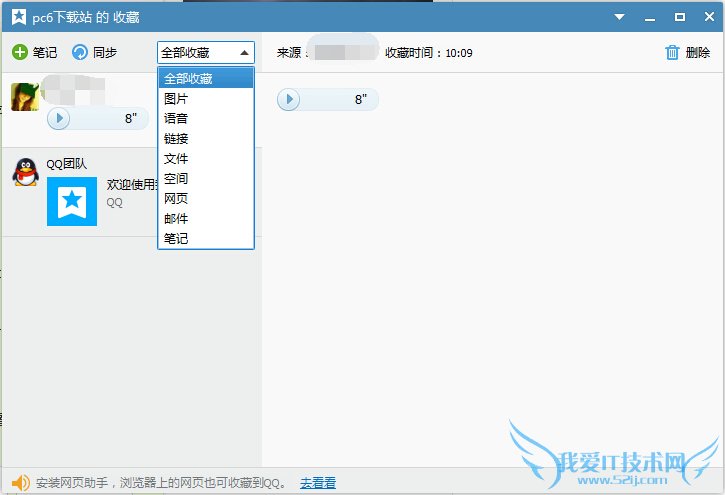Select 全部收藏 in the dropdown list
The image size is (725, 495).
coord(206,78)
